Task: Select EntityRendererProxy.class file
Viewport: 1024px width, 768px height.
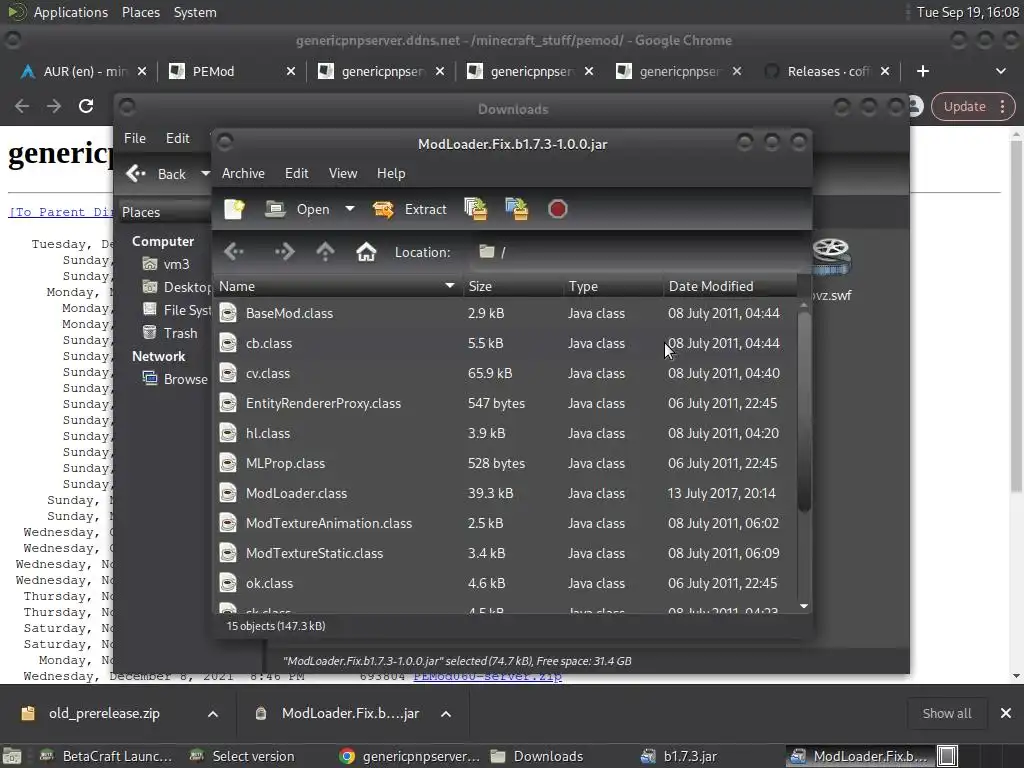Action: pos(505,404)
